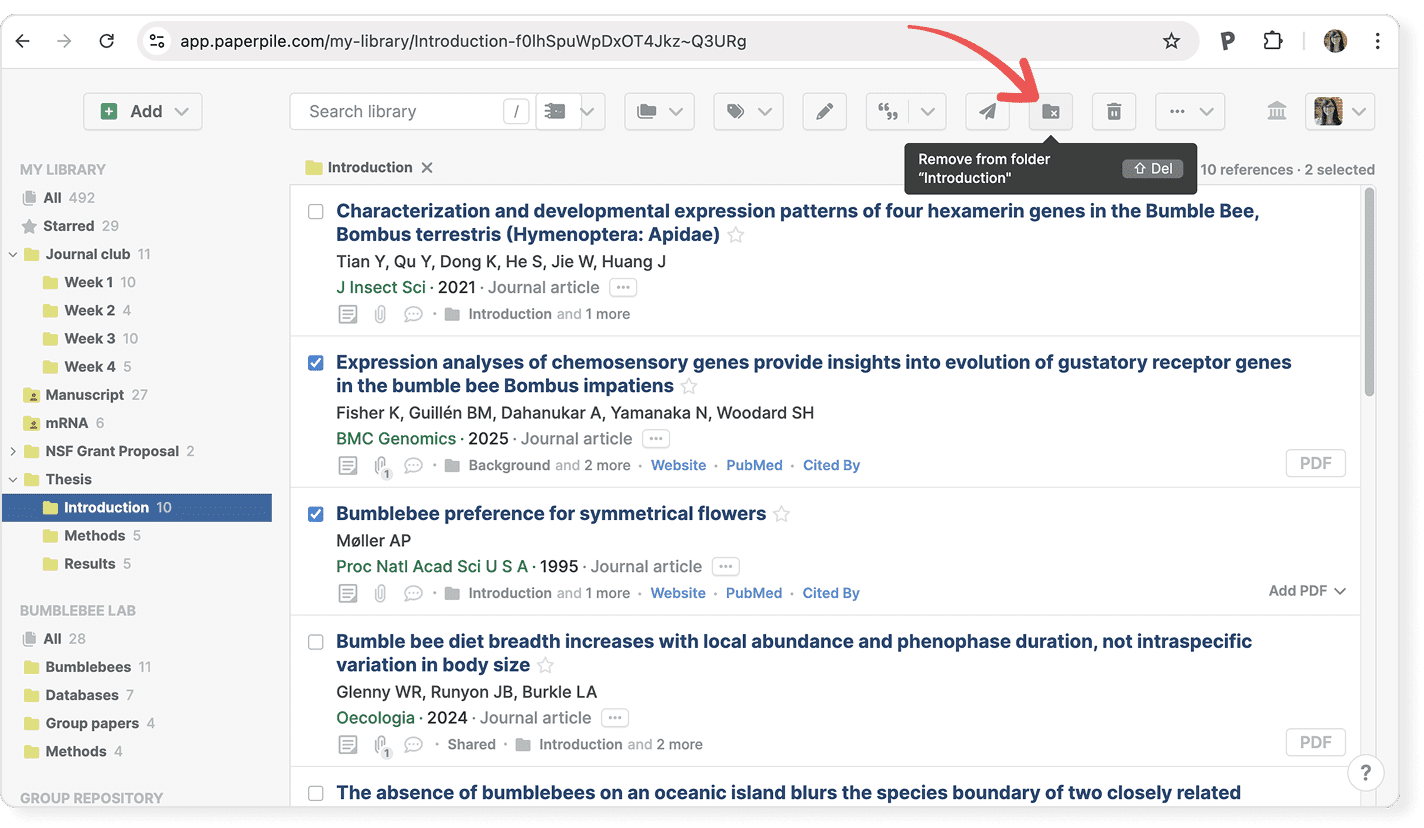Click the help question mark icon

tap(1365, 772)
